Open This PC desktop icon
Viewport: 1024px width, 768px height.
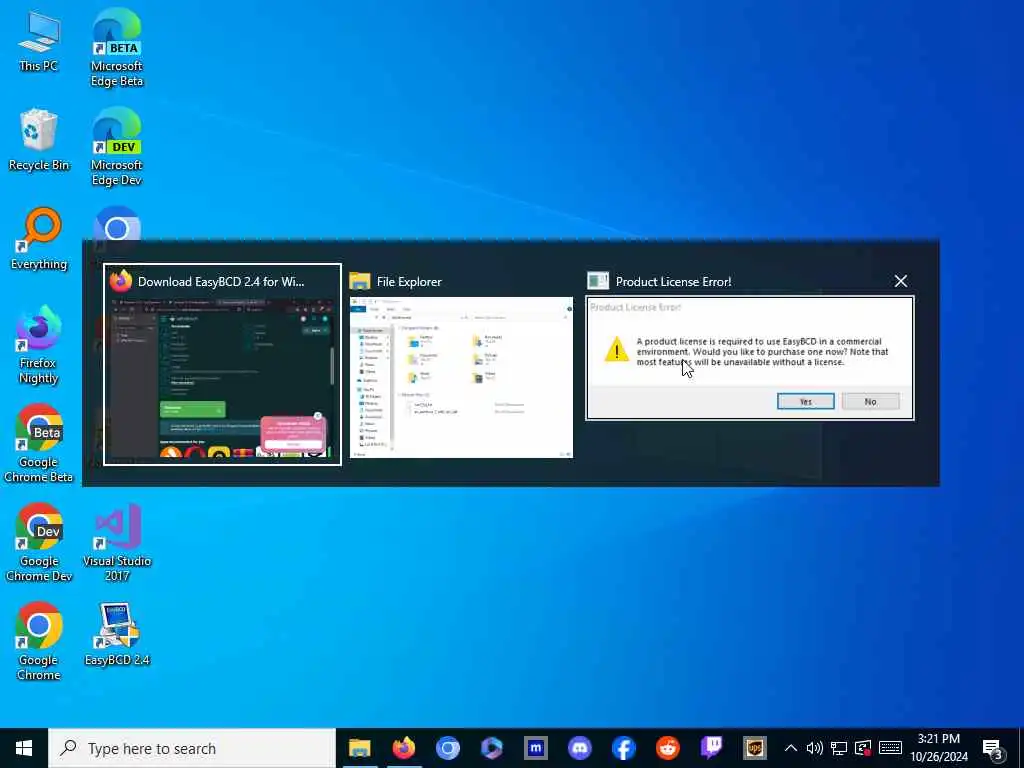coord(39,40)
